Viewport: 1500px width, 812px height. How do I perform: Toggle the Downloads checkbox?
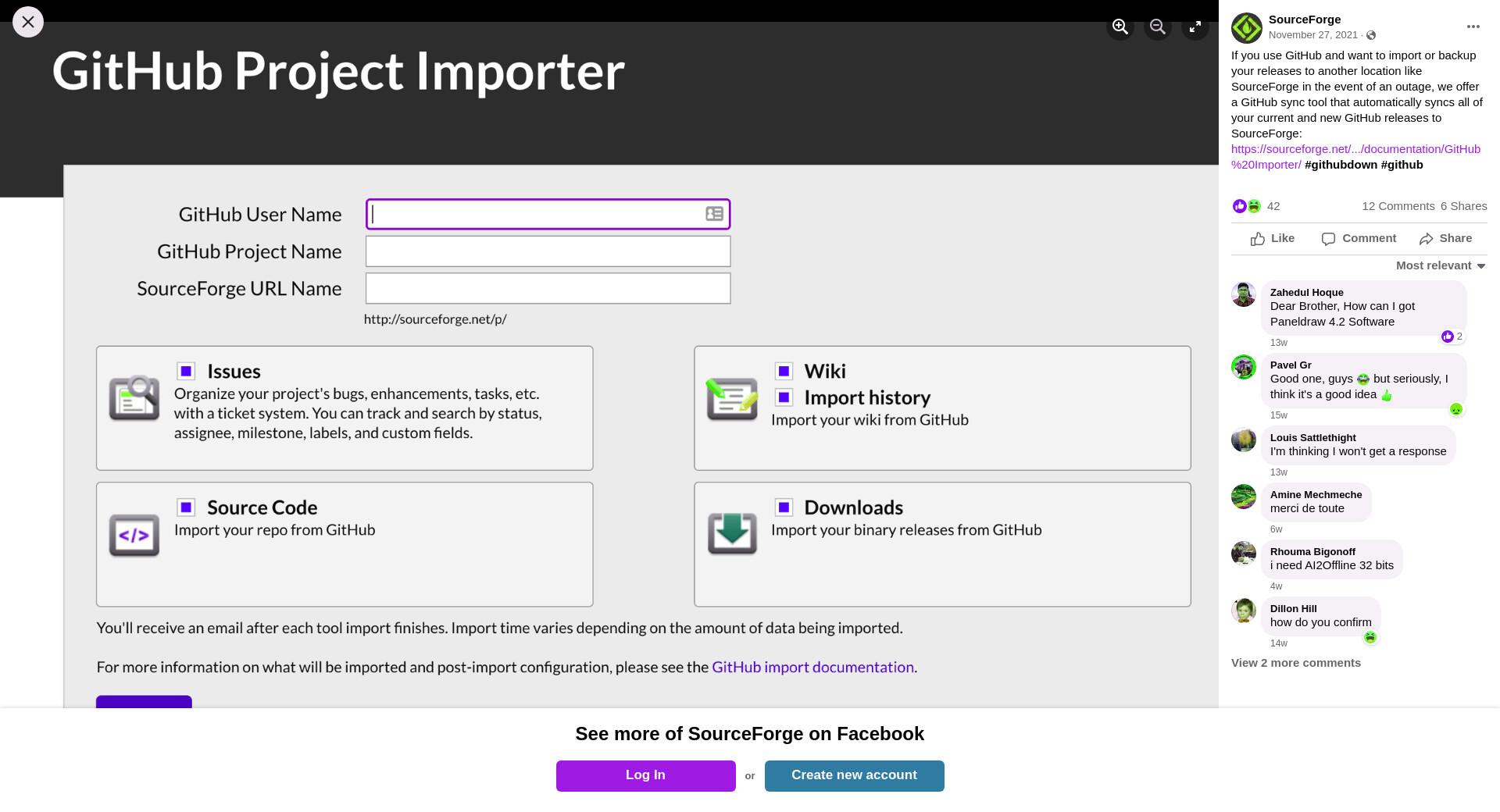(784, 507)
